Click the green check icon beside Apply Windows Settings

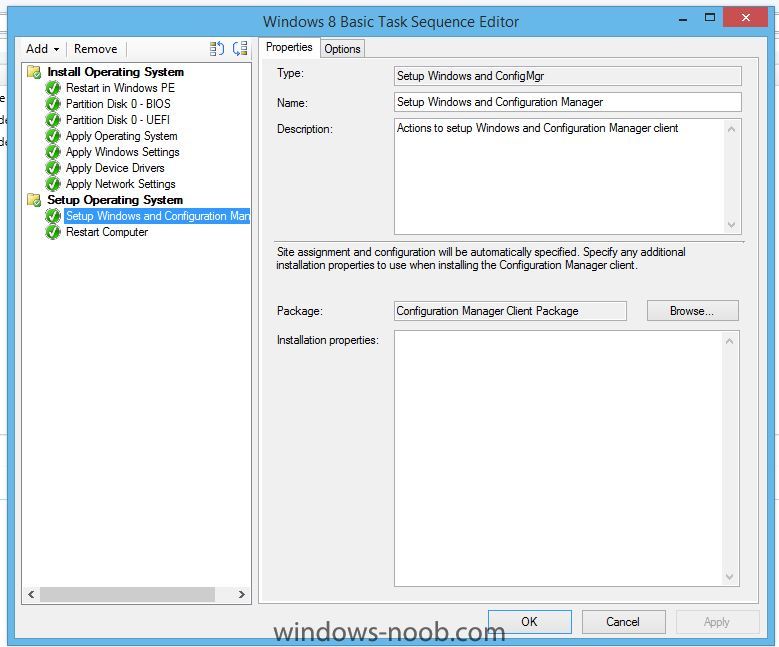coord(53,152)
